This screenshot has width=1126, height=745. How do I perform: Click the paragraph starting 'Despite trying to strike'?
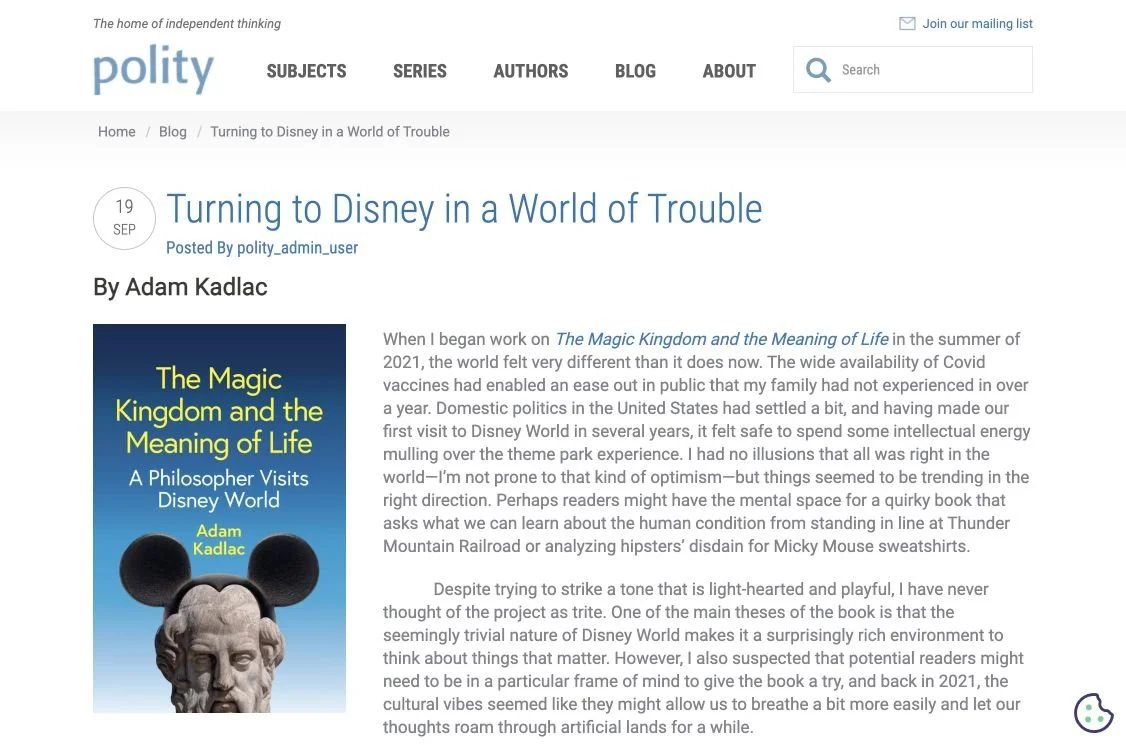click(703, 658)
